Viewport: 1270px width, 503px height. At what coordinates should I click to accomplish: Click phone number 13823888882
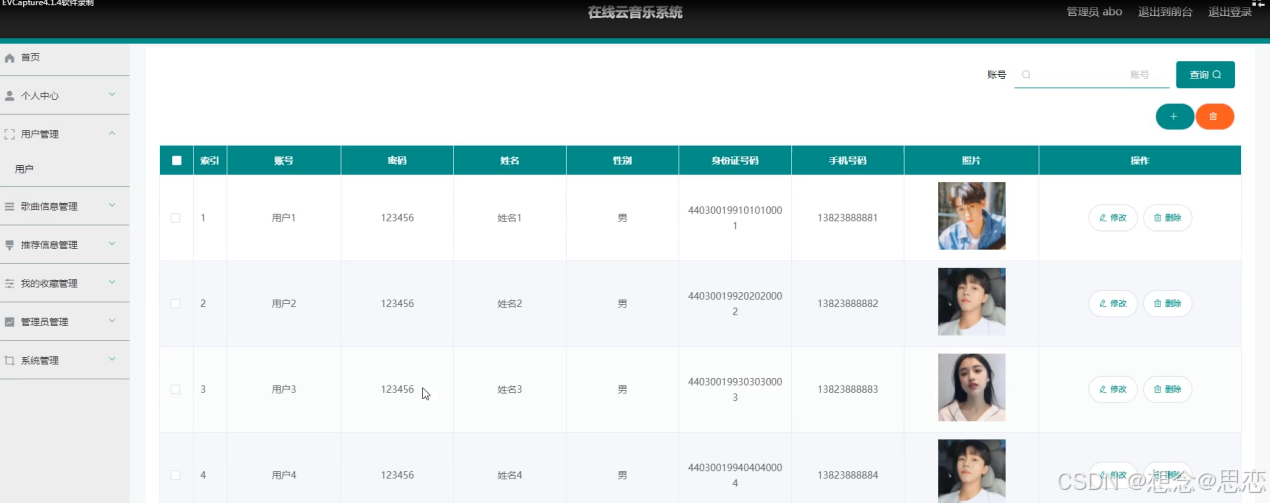847,304
